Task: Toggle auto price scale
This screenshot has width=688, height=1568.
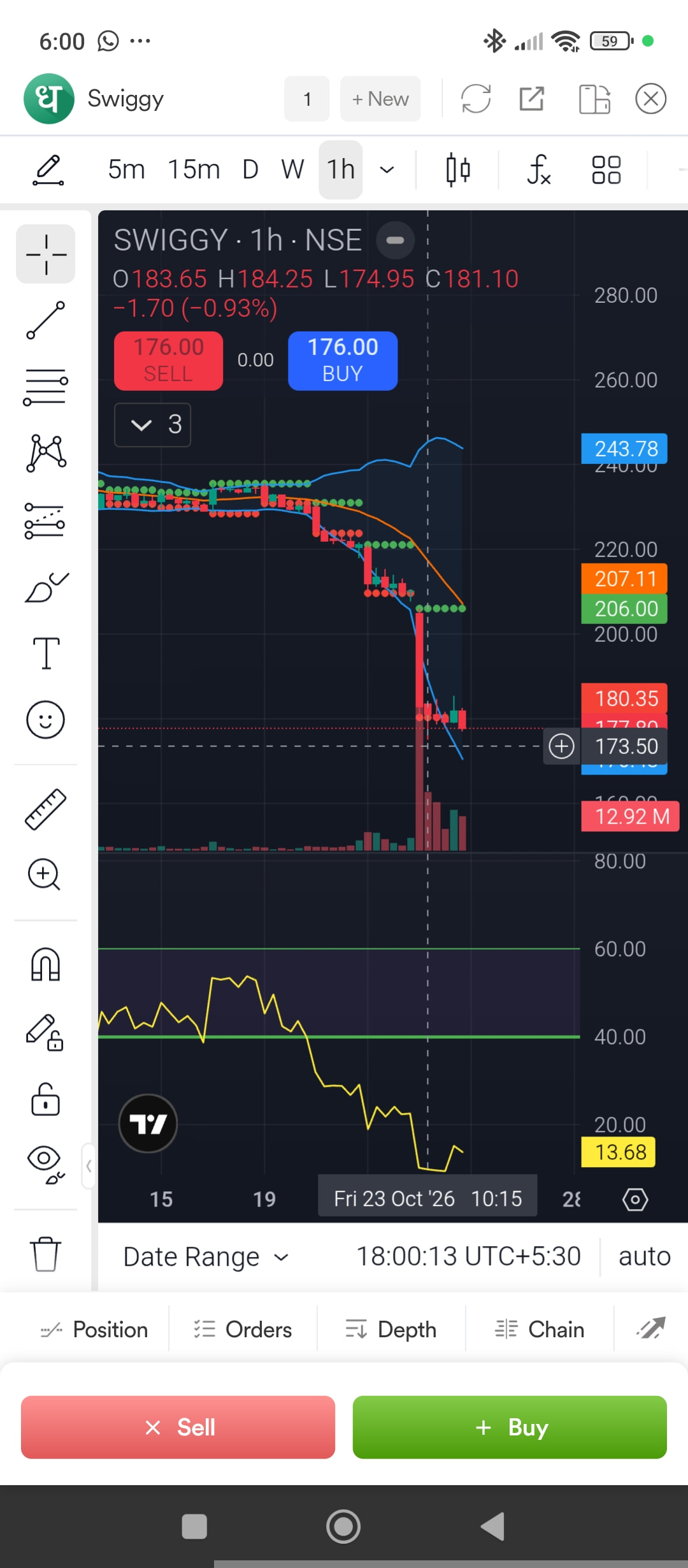Action: pyautogui.click(x=645, y=1256)
